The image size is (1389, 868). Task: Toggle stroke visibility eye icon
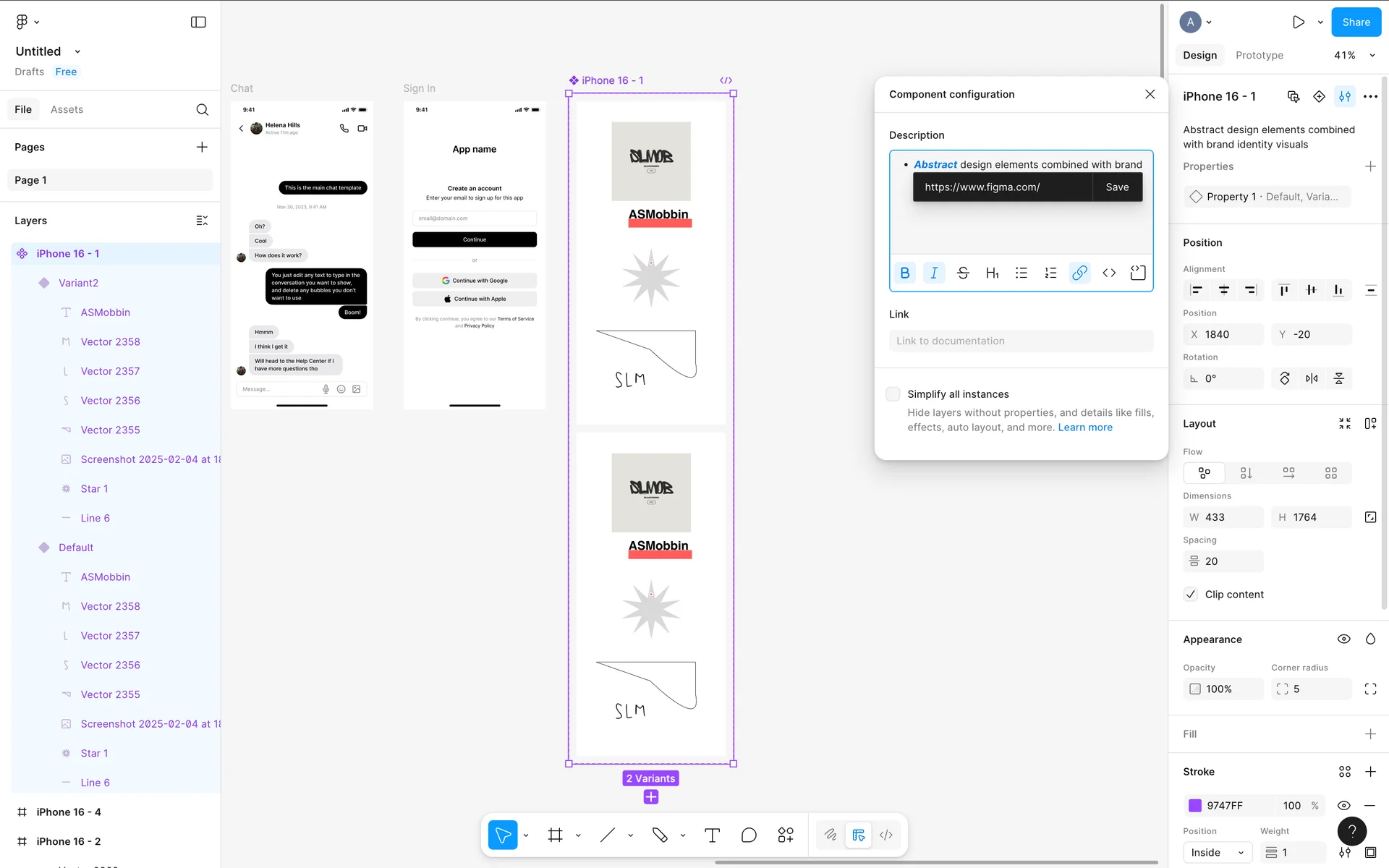(x=1343, y=806)
